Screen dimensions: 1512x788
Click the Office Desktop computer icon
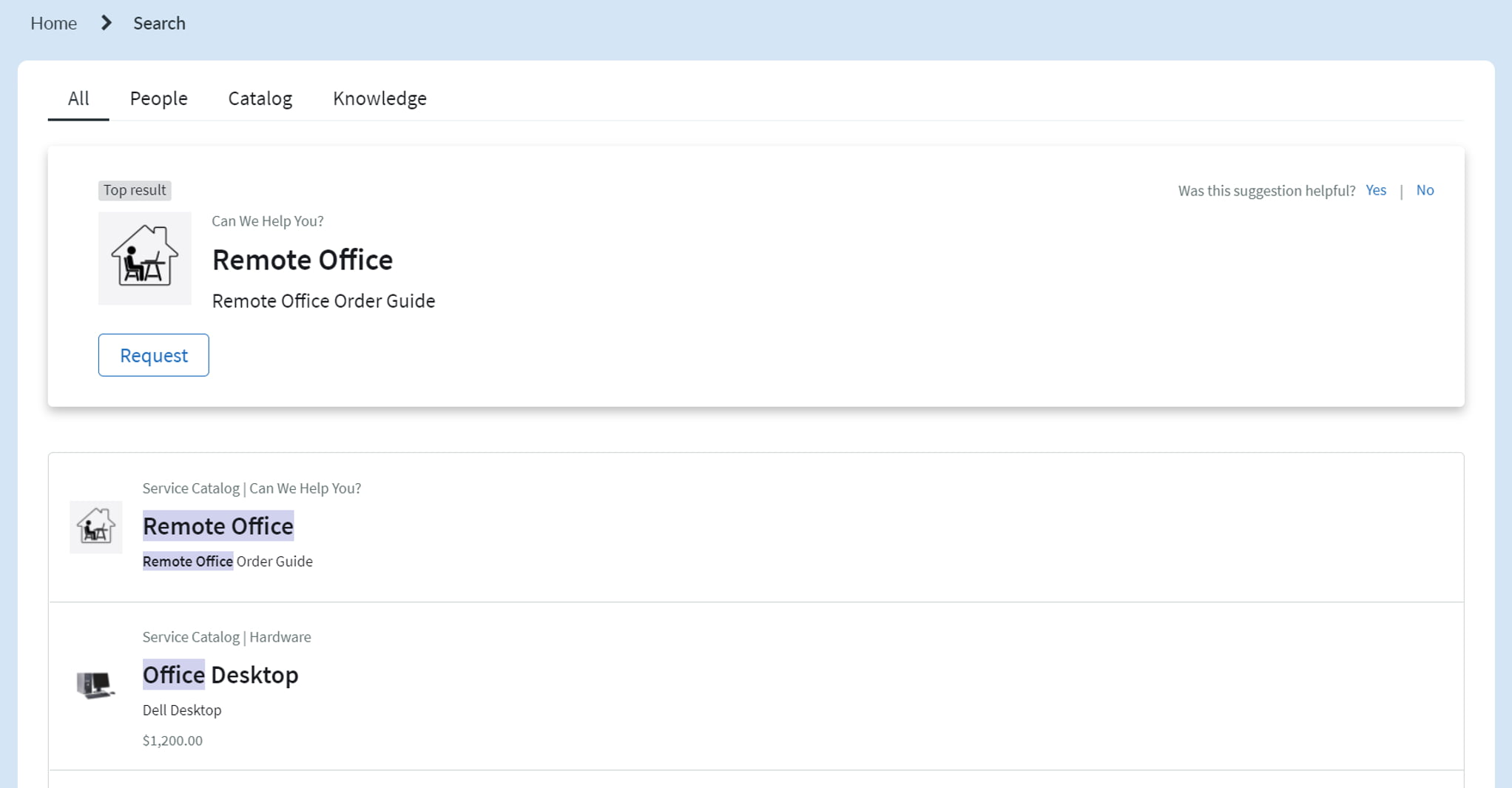click(x=95, y=684)
